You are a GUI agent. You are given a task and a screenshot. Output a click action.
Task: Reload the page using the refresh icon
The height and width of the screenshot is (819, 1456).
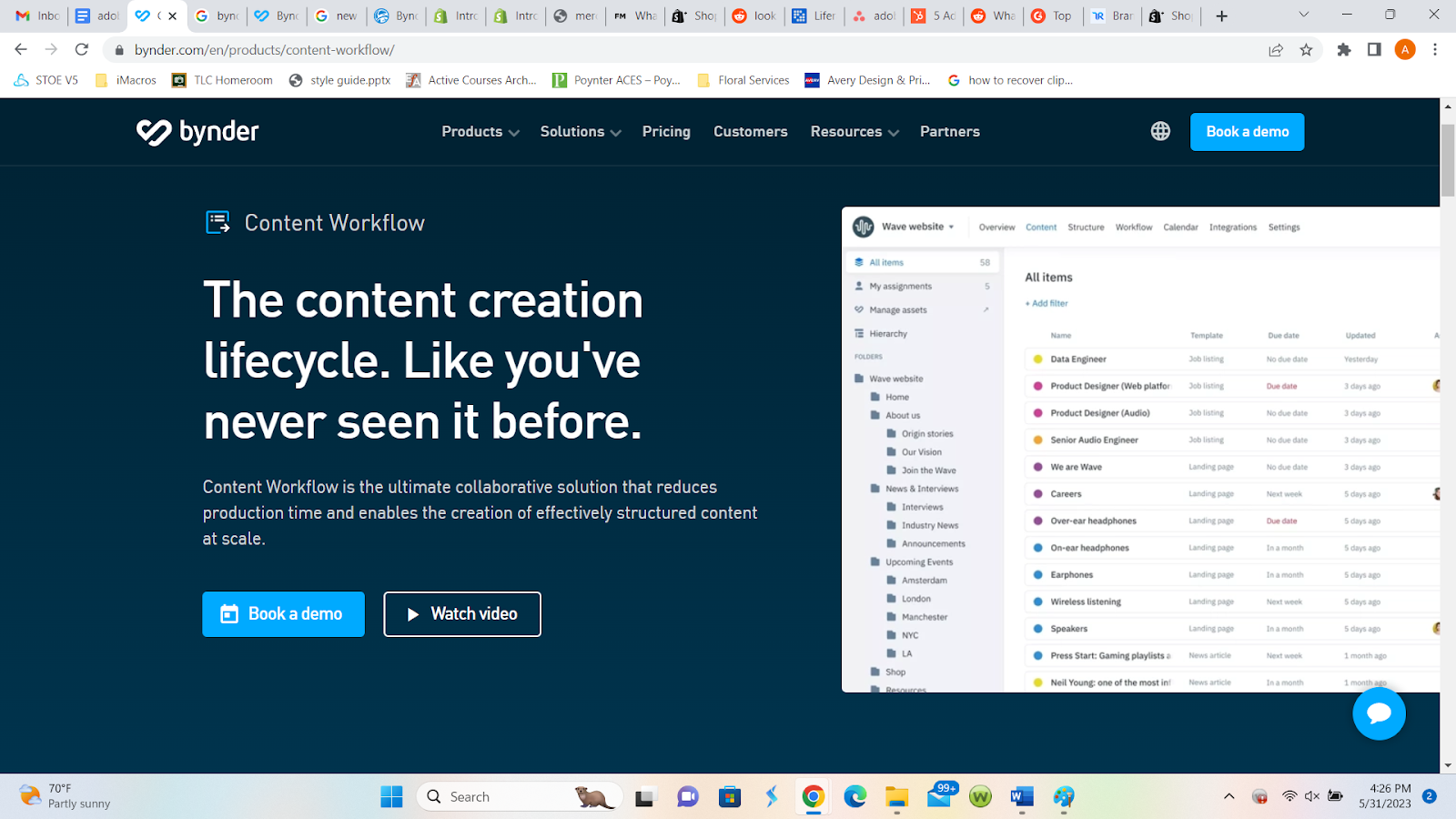[82, 50]
